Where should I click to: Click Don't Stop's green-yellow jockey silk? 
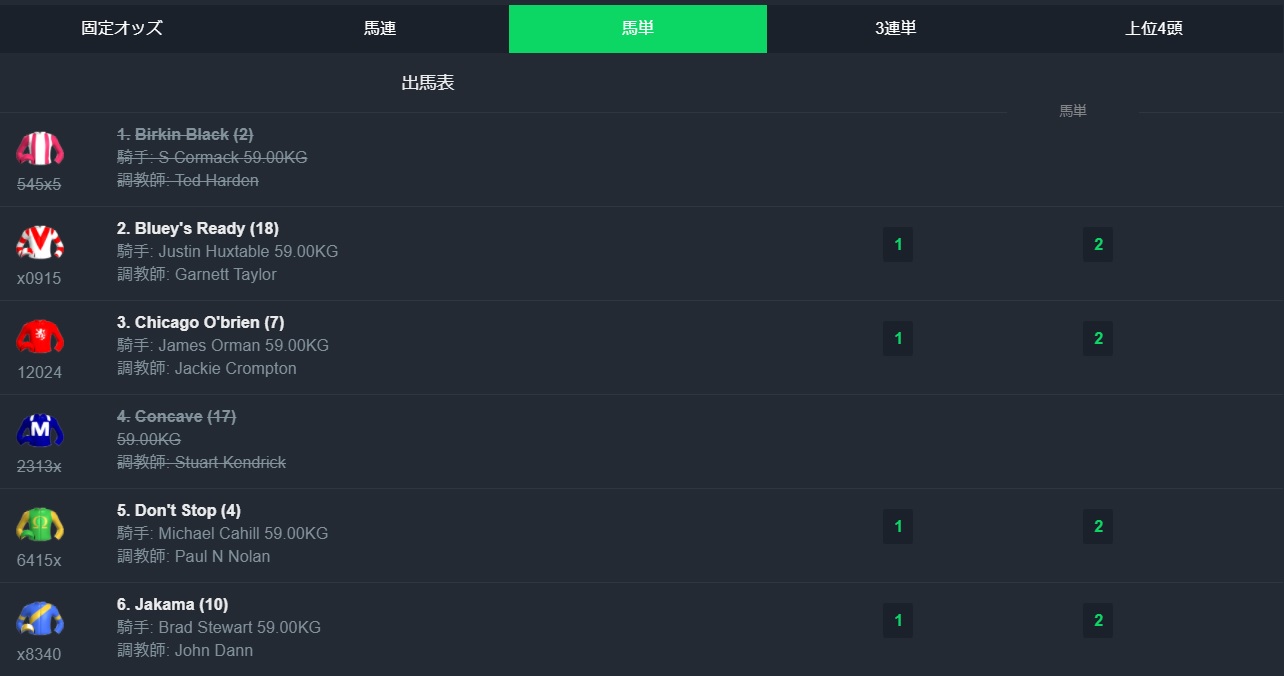[40, 525]
